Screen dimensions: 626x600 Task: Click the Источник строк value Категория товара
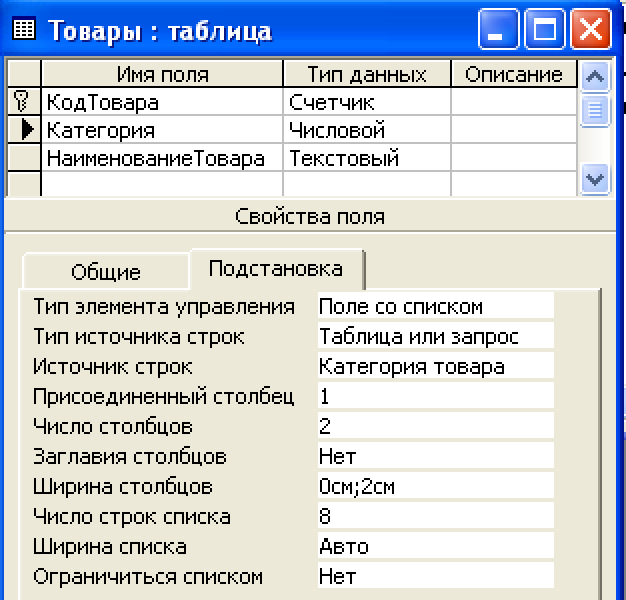[436, 366]
